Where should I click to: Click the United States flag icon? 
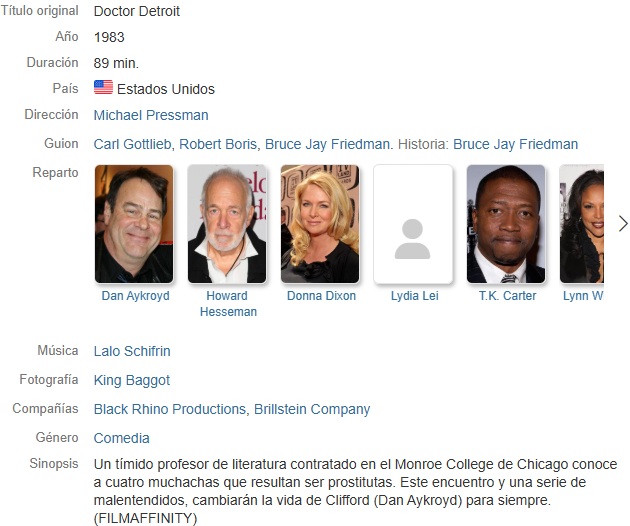[103, 87]
